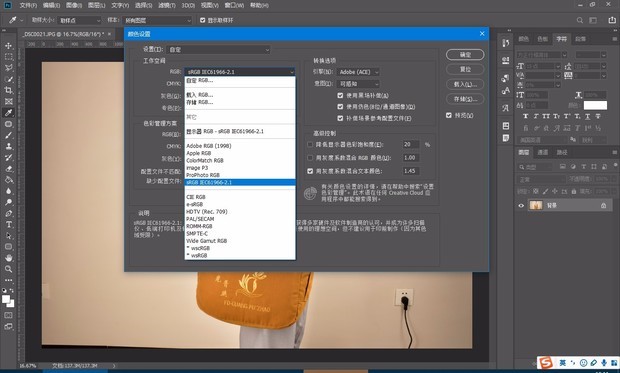Viewport: 620px width, 373px height.
Task: Toggle the Preview checkbox in dialog
Action: (448, 115)
